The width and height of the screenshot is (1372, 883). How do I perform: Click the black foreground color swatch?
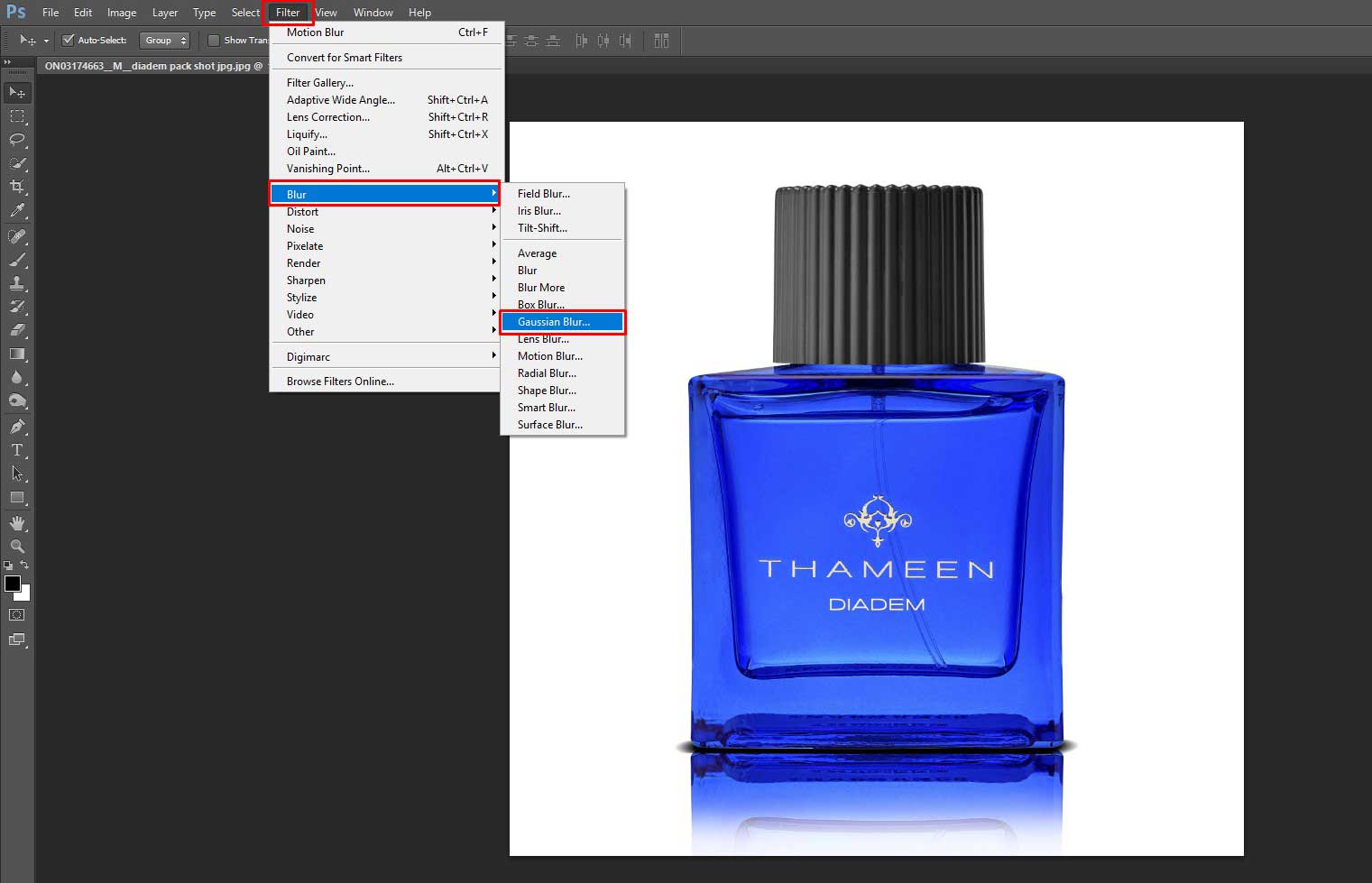click(x=11, y=584)
